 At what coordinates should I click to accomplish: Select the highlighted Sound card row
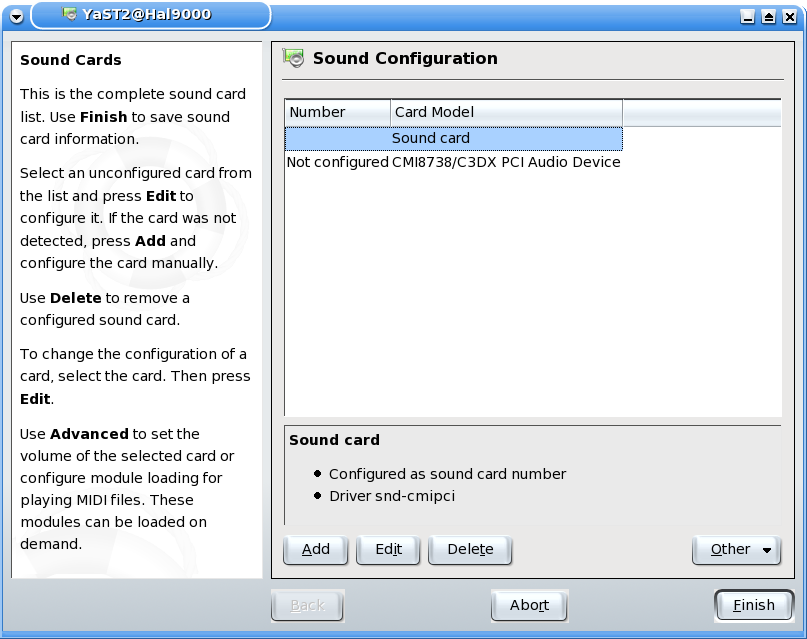pos(453,138)
